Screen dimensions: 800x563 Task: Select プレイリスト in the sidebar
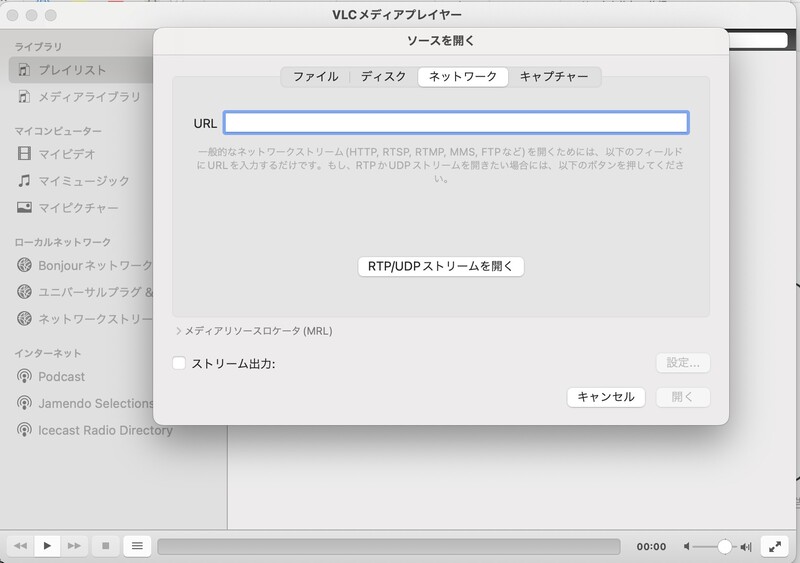72,70
